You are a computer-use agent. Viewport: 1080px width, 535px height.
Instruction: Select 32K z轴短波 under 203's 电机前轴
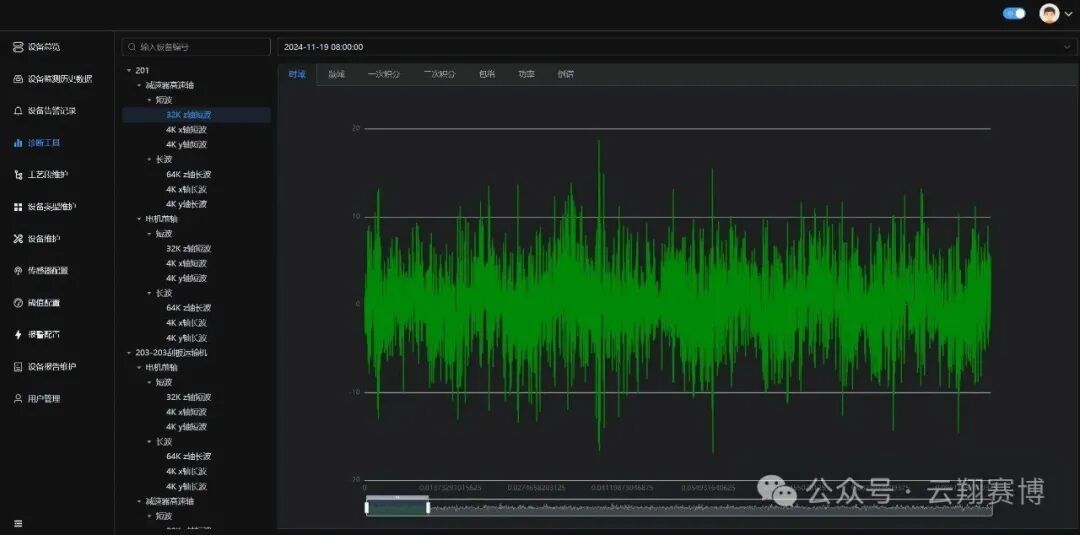click(188, 397)
